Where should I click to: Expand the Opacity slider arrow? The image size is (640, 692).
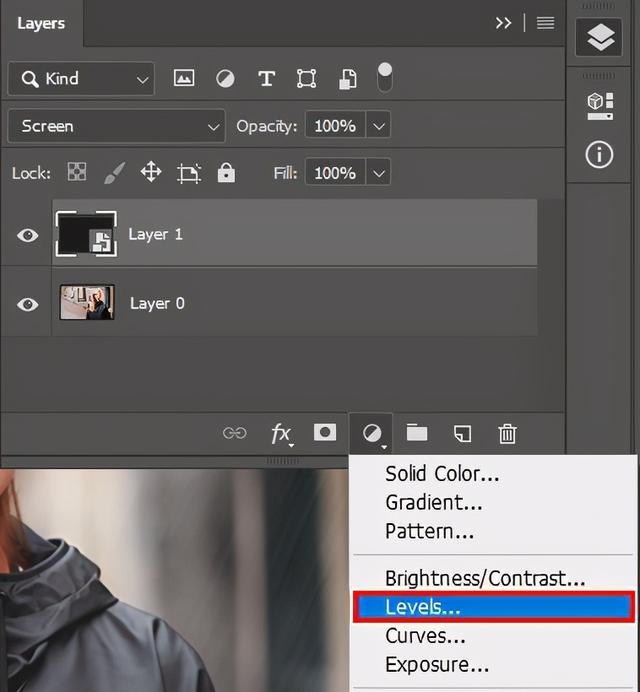378,127
